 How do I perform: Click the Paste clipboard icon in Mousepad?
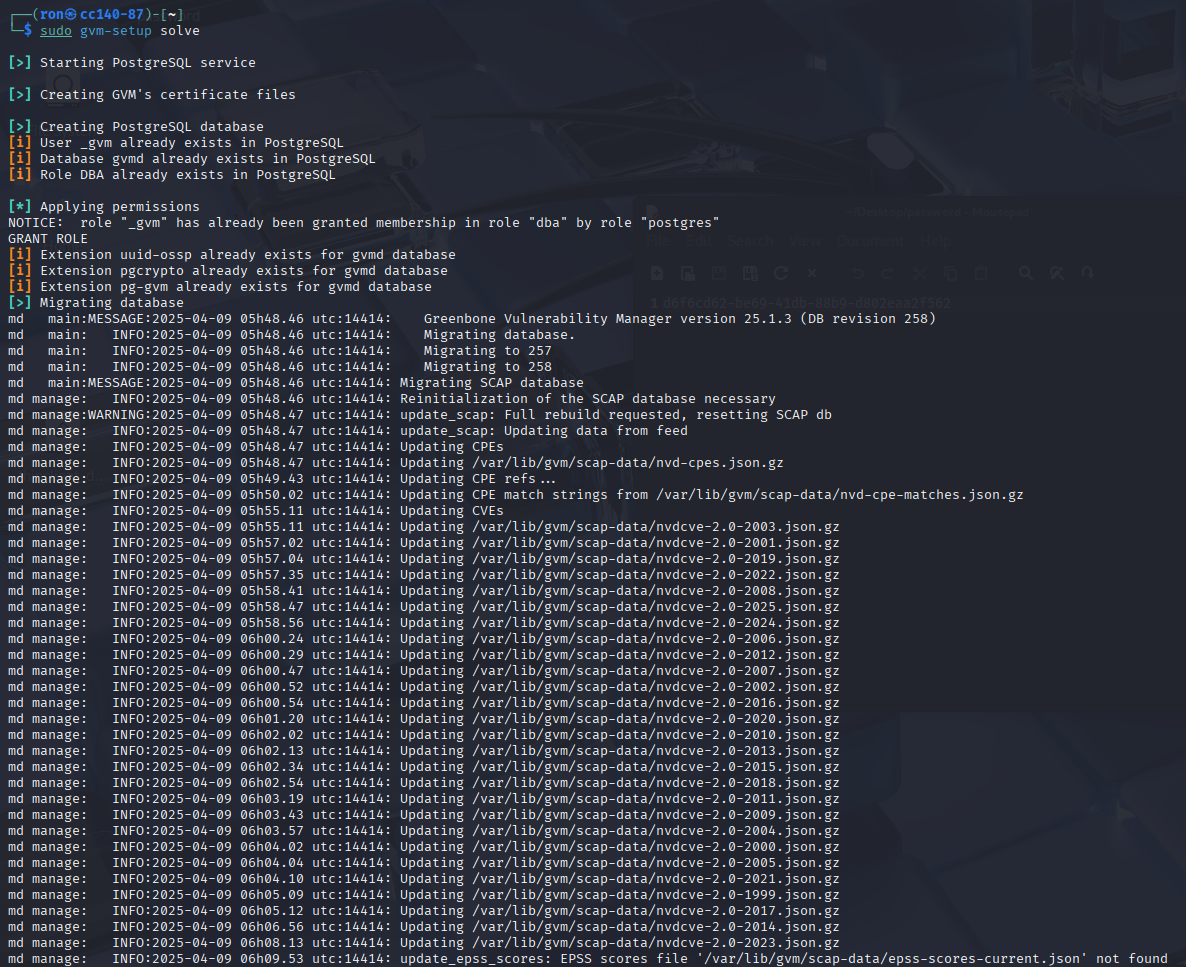981,273
